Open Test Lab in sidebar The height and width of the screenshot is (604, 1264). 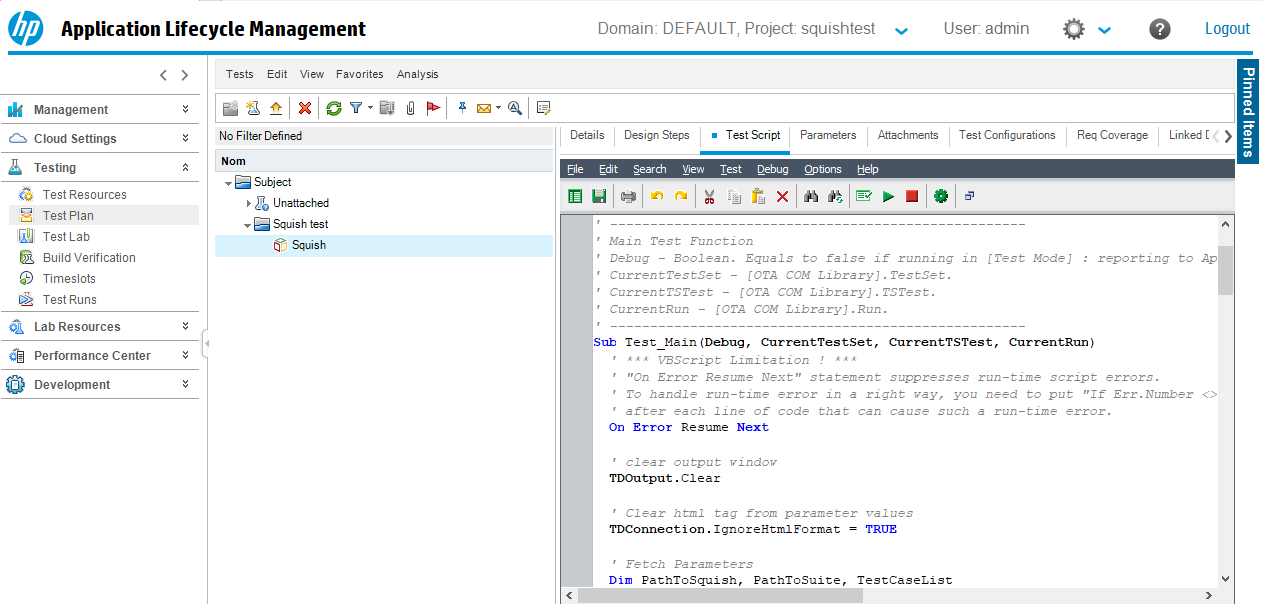pyautogui.click(x=66, y=237)
